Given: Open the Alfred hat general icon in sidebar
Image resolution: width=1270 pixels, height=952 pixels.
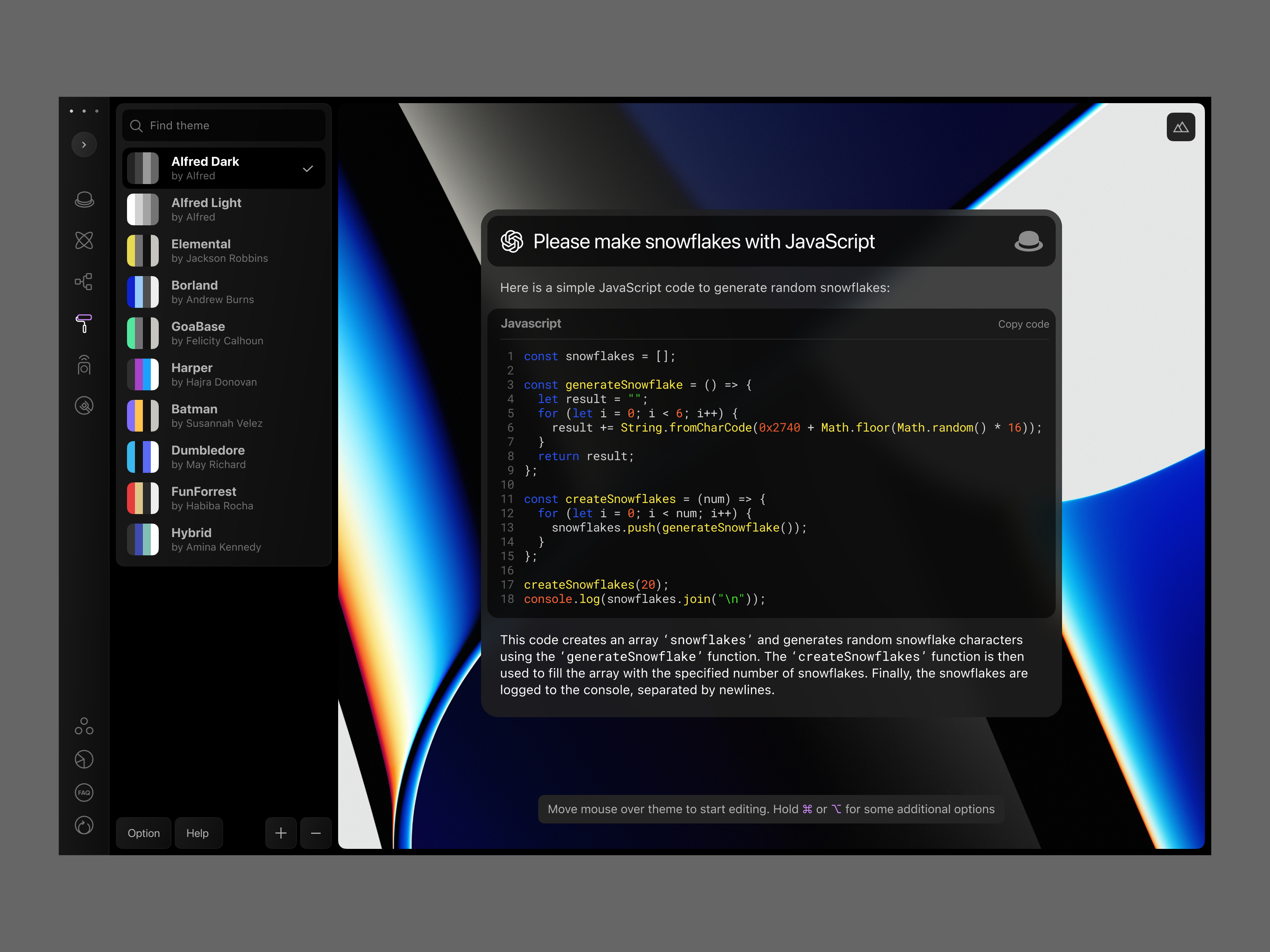Looking at the screenshot, I should [x=85, y=199].
